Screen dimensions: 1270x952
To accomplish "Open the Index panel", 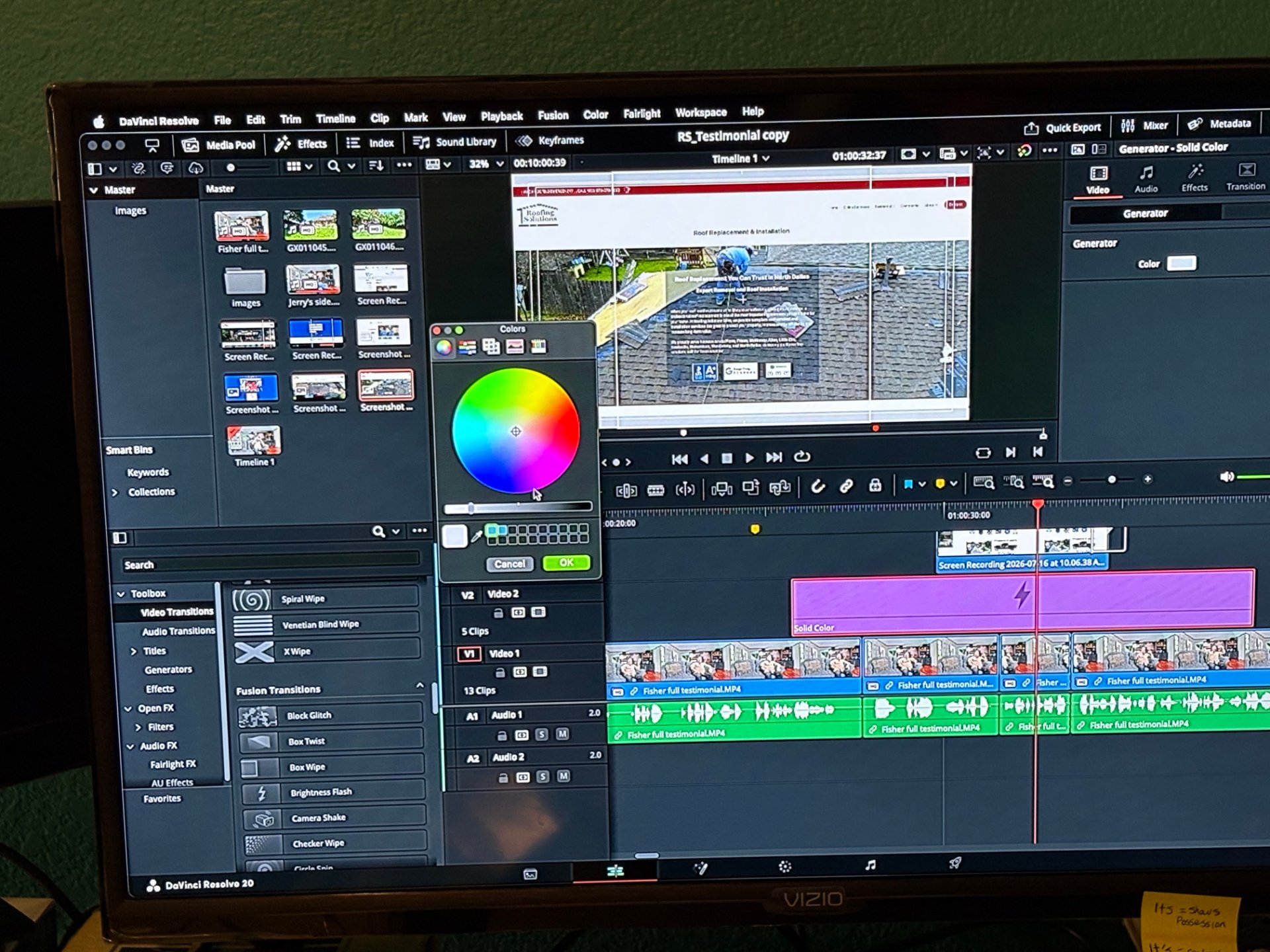I will 370,143.
